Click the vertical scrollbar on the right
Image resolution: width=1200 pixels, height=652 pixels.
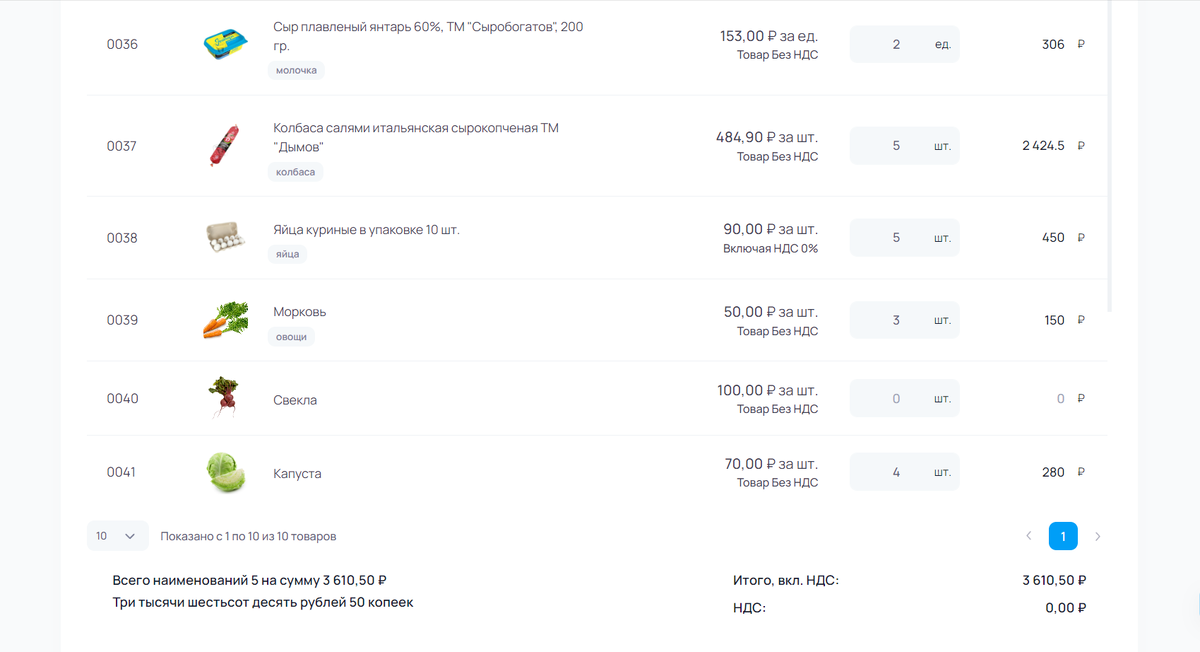click(1110, 156)
